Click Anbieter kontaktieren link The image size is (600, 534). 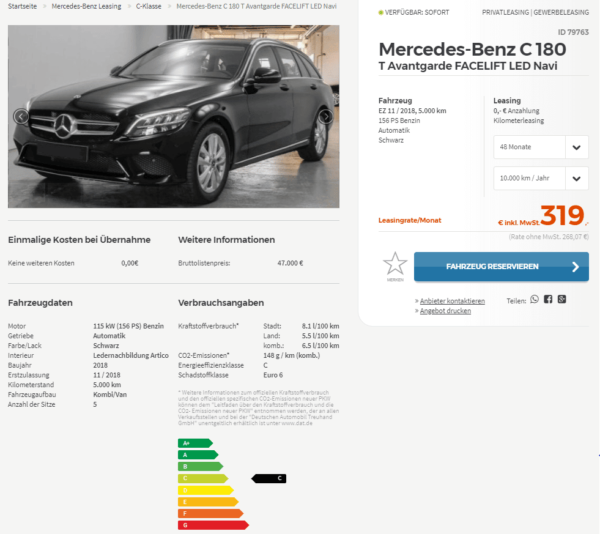point(452,301)
